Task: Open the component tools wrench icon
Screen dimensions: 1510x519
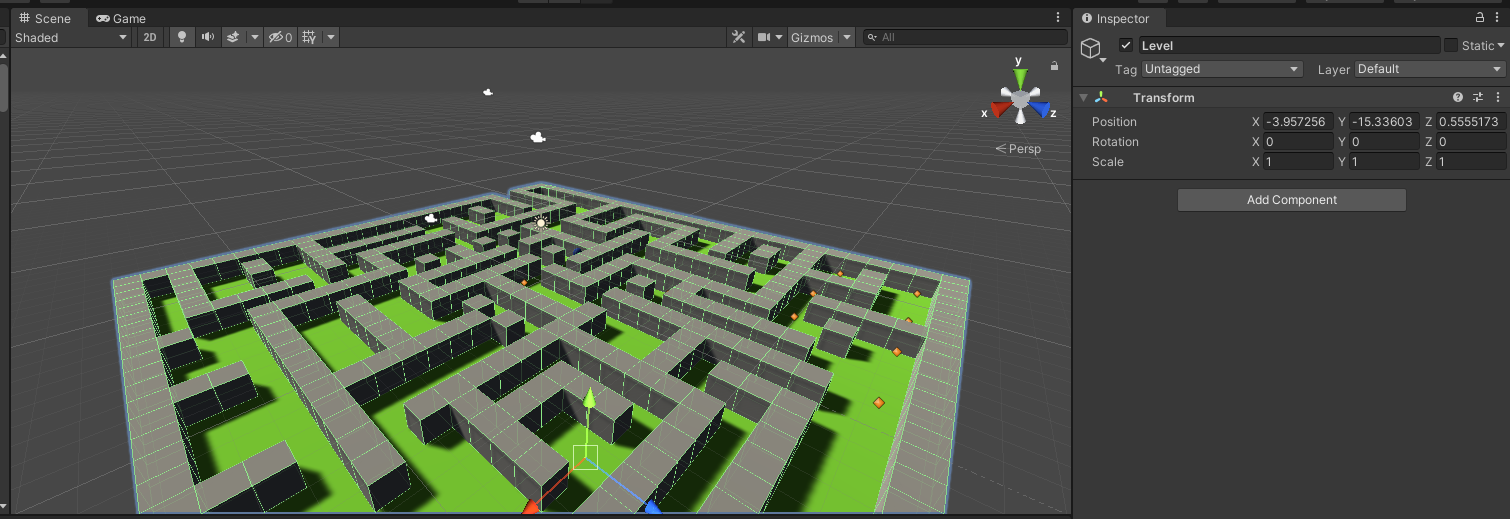Action: (x=739, y=37)
